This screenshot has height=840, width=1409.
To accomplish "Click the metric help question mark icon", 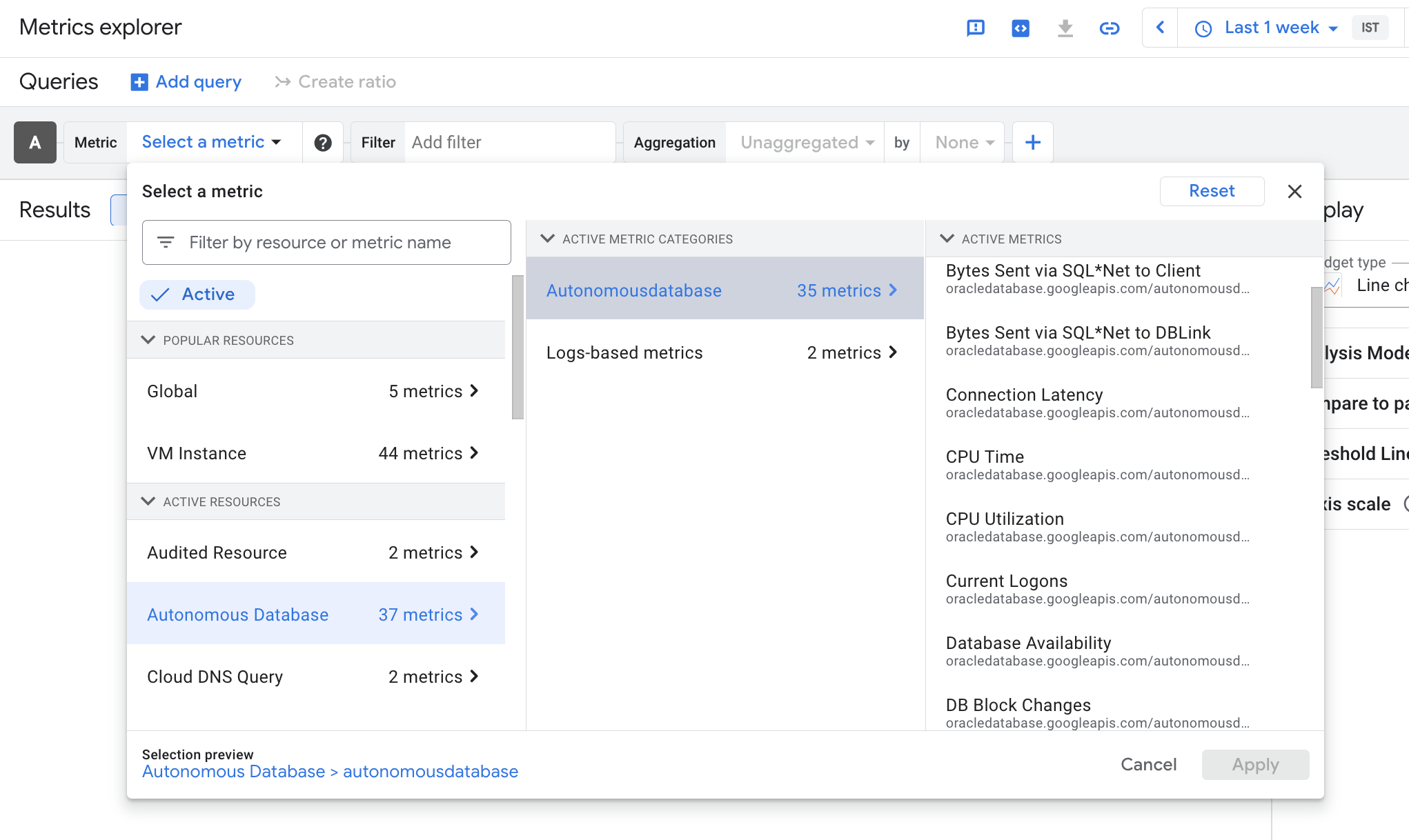I will [x=323, y=143].
